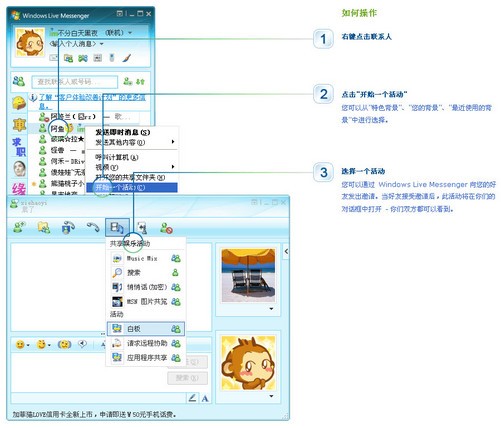501x428 pixels.
Task: Open the 車 tab in left sidebar
Action: 19,125
